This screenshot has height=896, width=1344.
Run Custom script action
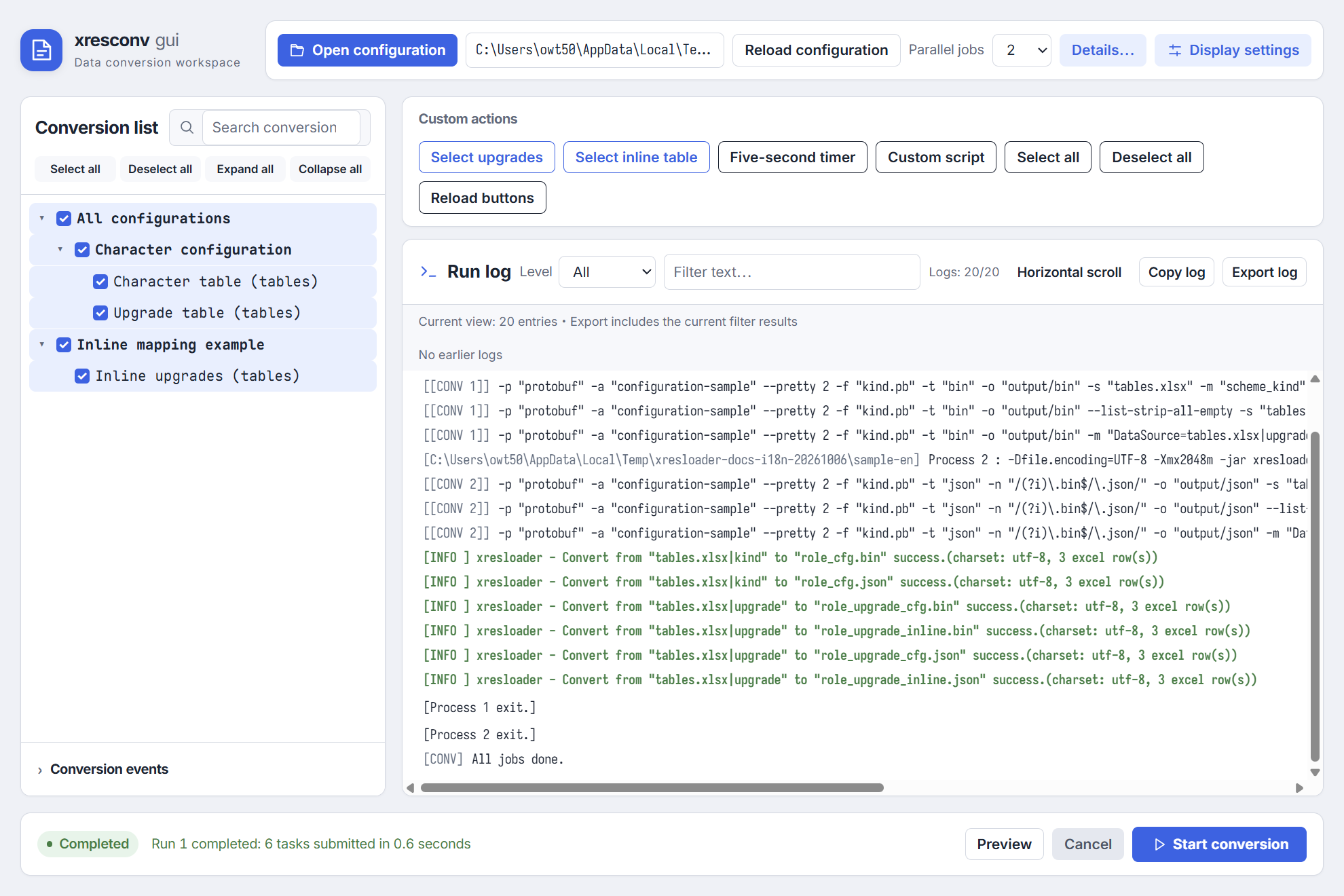tap(935, 157)
